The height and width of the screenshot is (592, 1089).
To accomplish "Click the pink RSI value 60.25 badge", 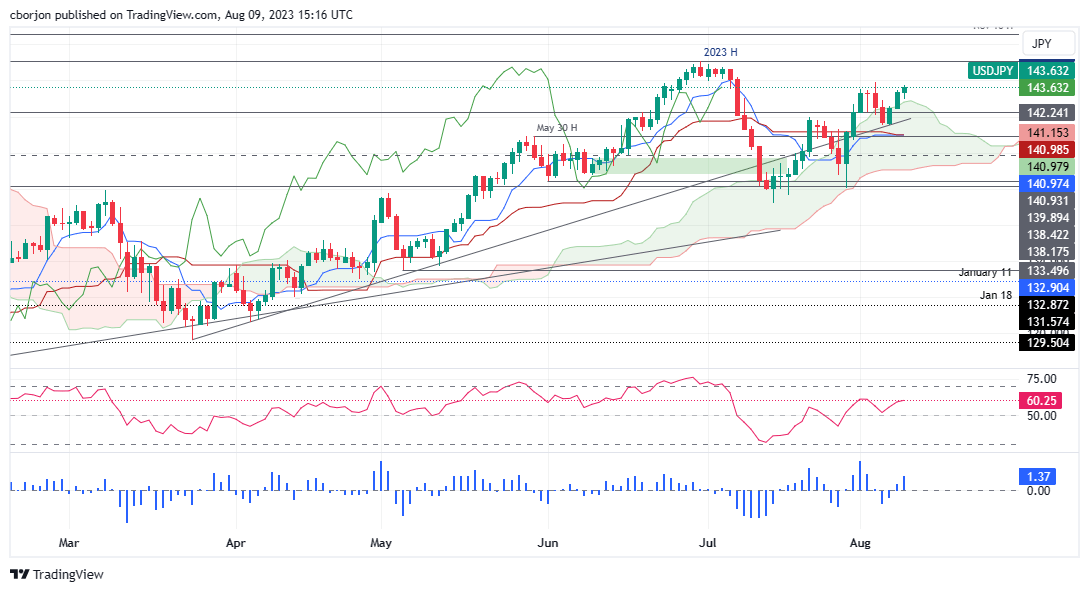I will click(x=1042, y=400).
